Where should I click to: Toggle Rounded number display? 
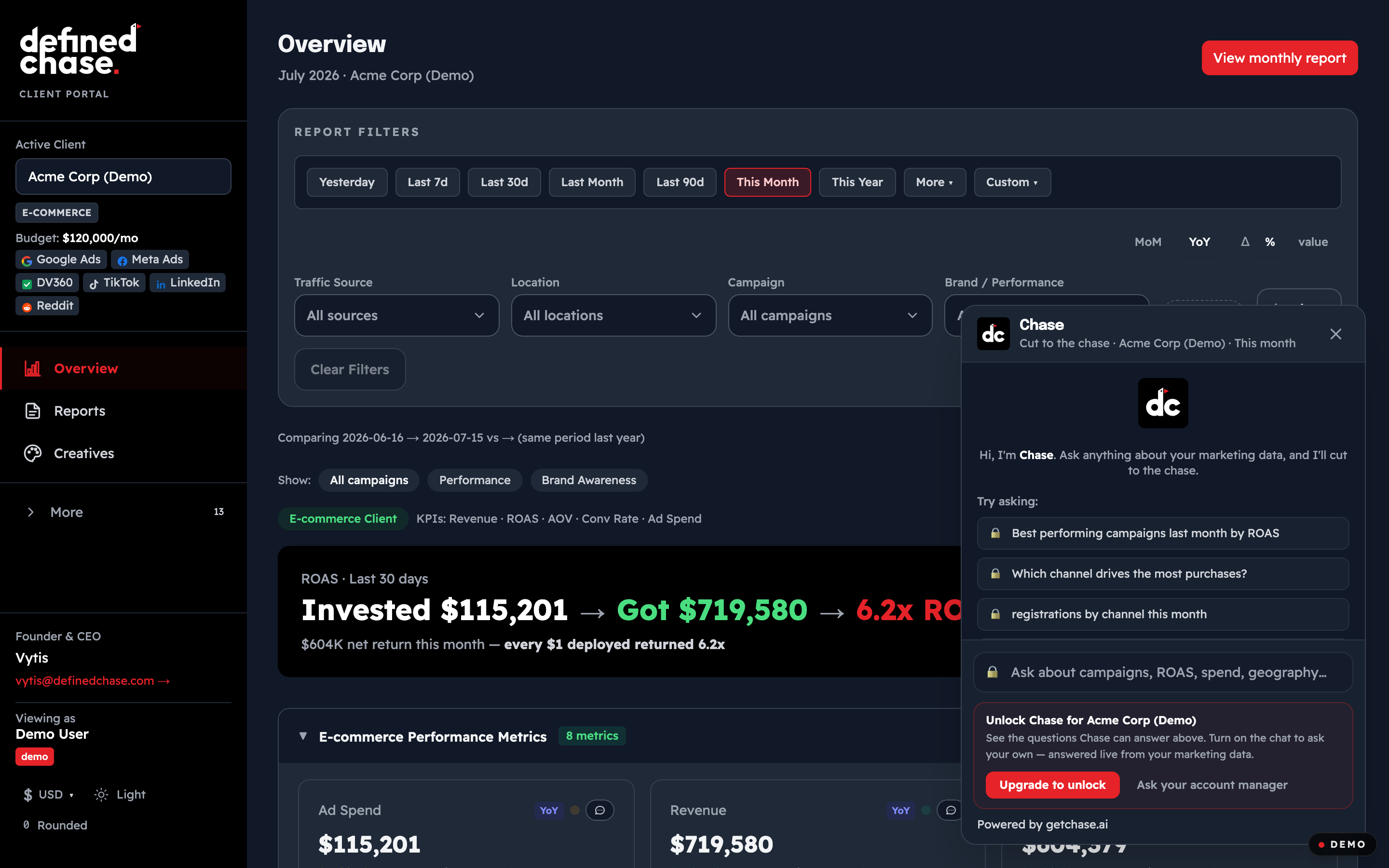(54, 825)
